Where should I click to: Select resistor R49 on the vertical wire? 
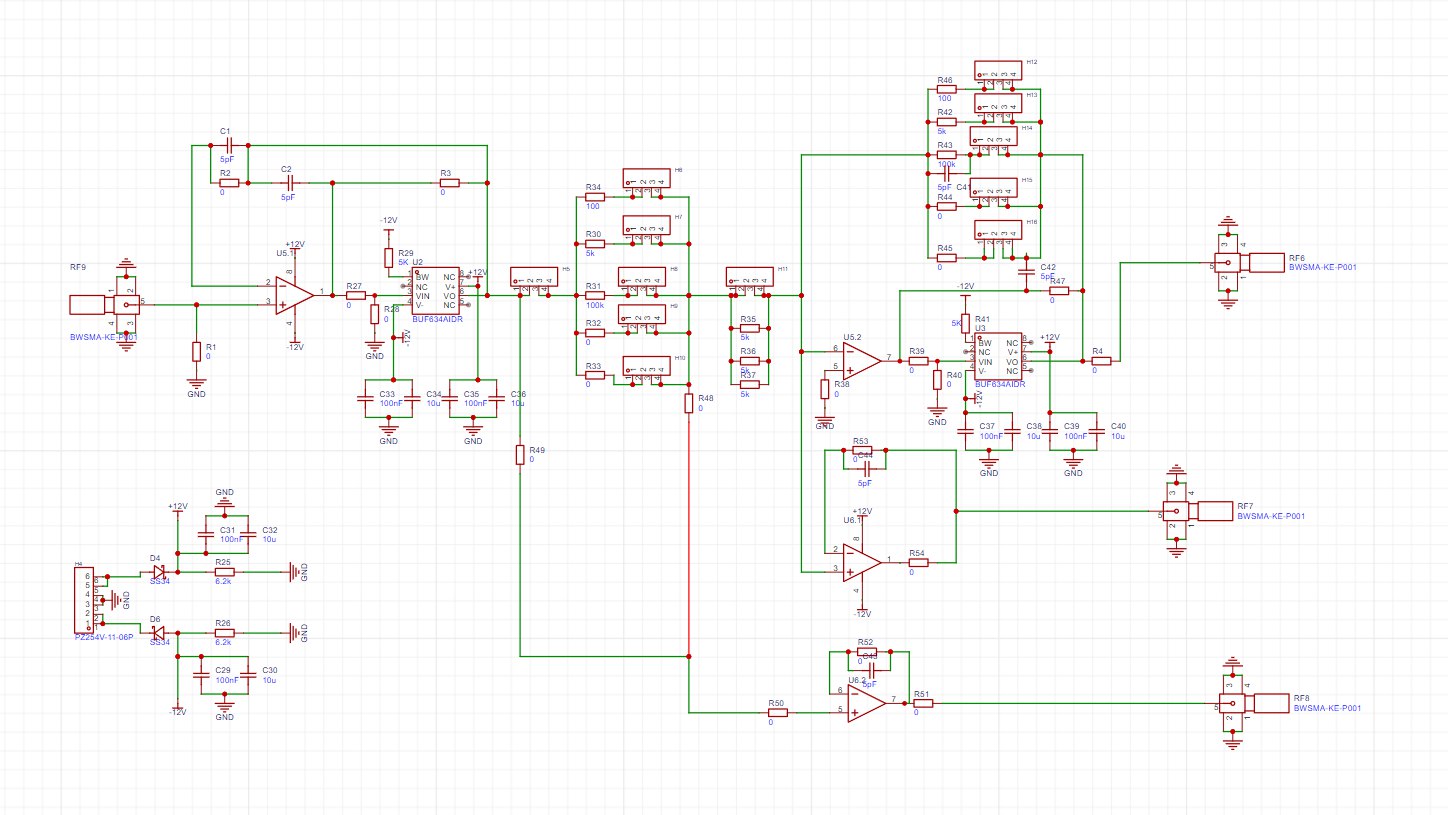520,455
